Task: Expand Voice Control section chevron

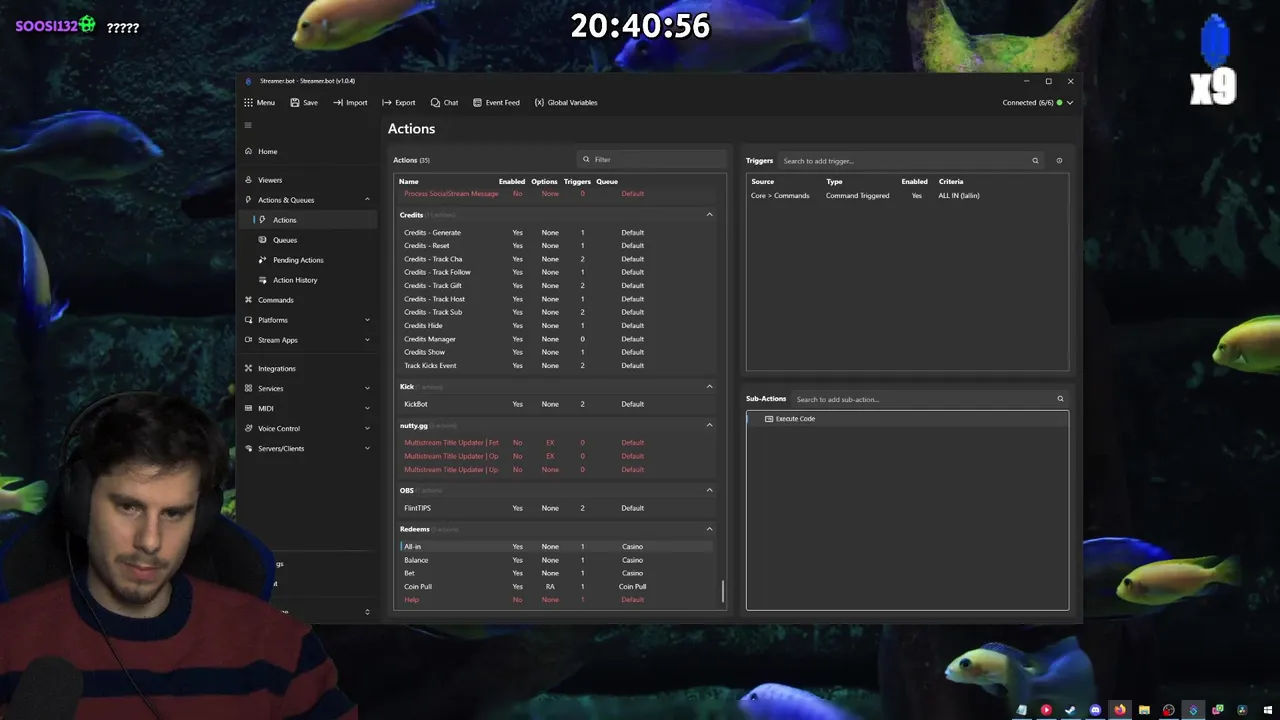Action: pos(367,428)
